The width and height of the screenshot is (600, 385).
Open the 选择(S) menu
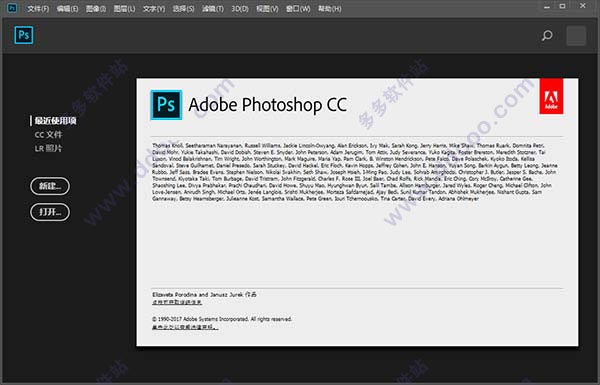coord(183,8)
